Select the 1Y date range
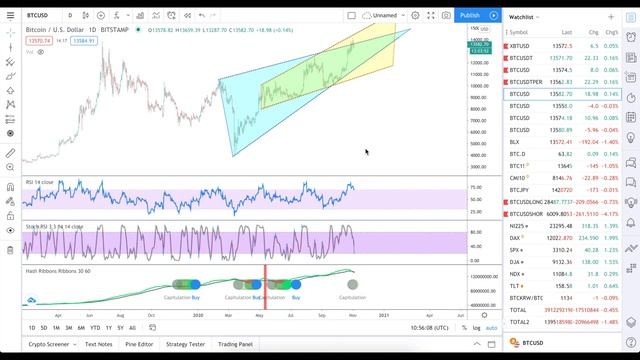This screenshot has width=640, height=360. click(109, 328)
